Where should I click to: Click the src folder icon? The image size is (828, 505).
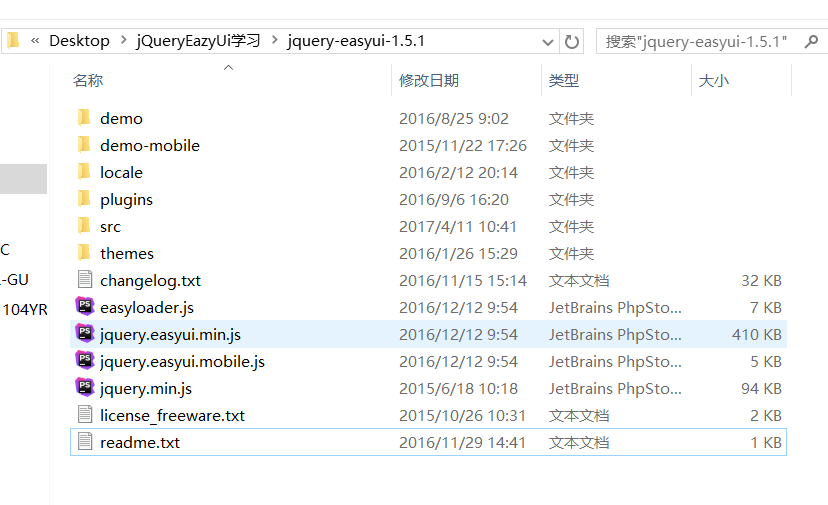click(x=84, y=226)
